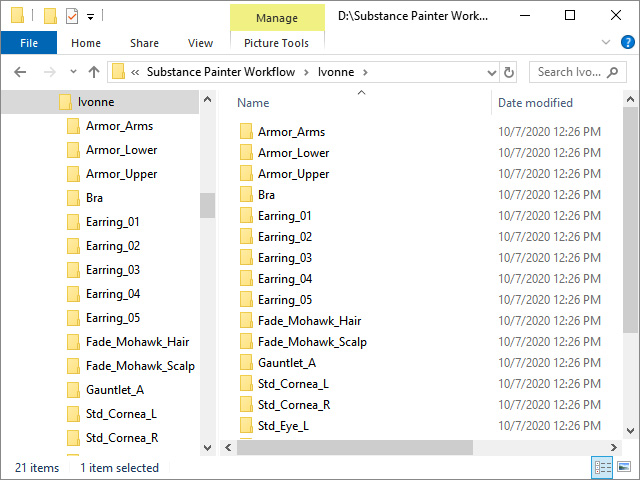Open the recent locations dropdown arrow

point(73,72)
